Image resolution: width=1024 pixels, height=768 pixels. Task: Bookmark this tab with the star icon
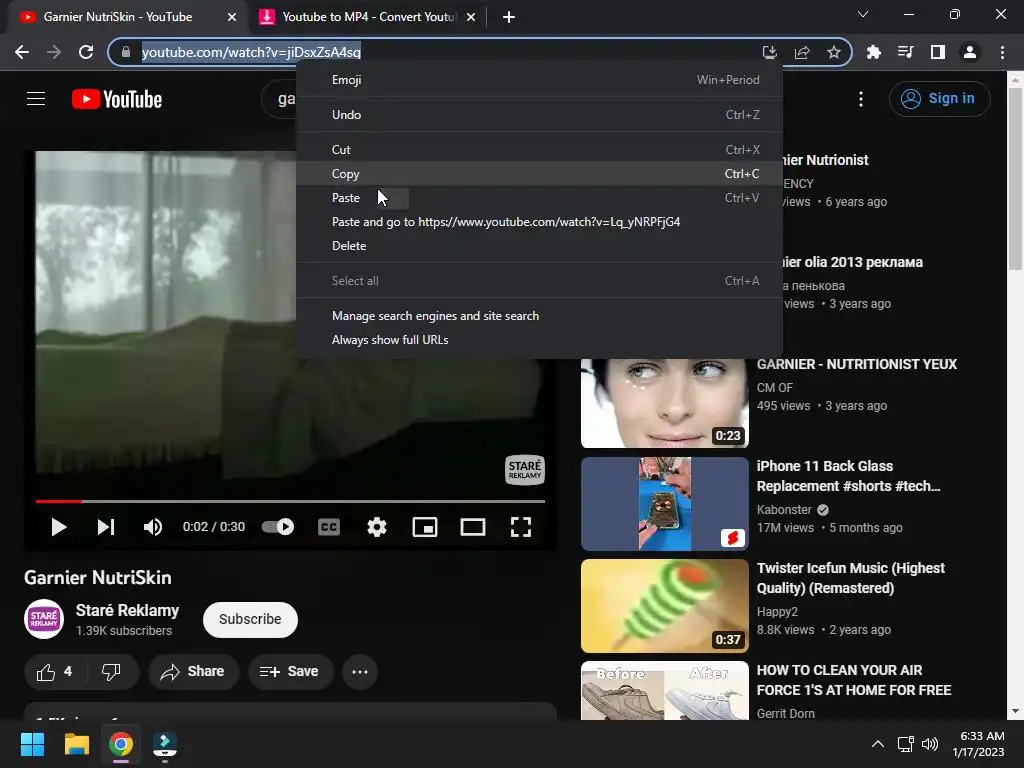tap(834, 52)
